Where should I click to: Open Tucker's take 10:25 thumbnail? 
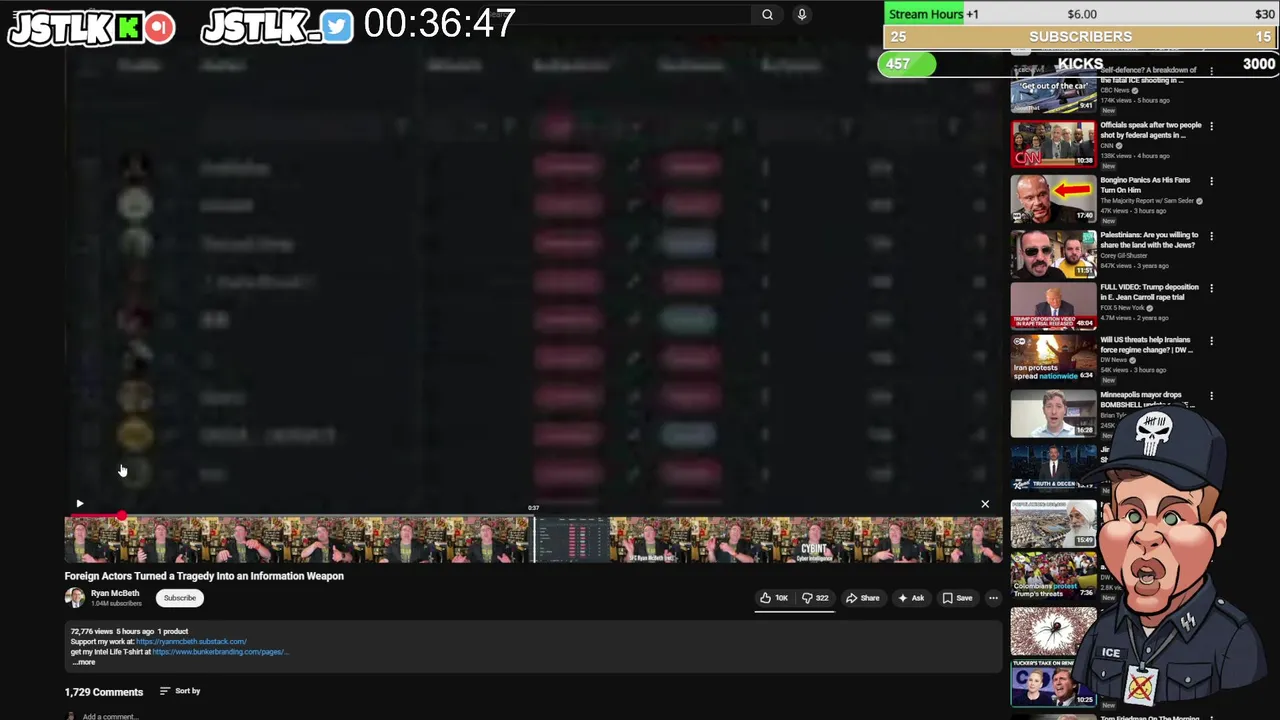tap(1053, 683)
